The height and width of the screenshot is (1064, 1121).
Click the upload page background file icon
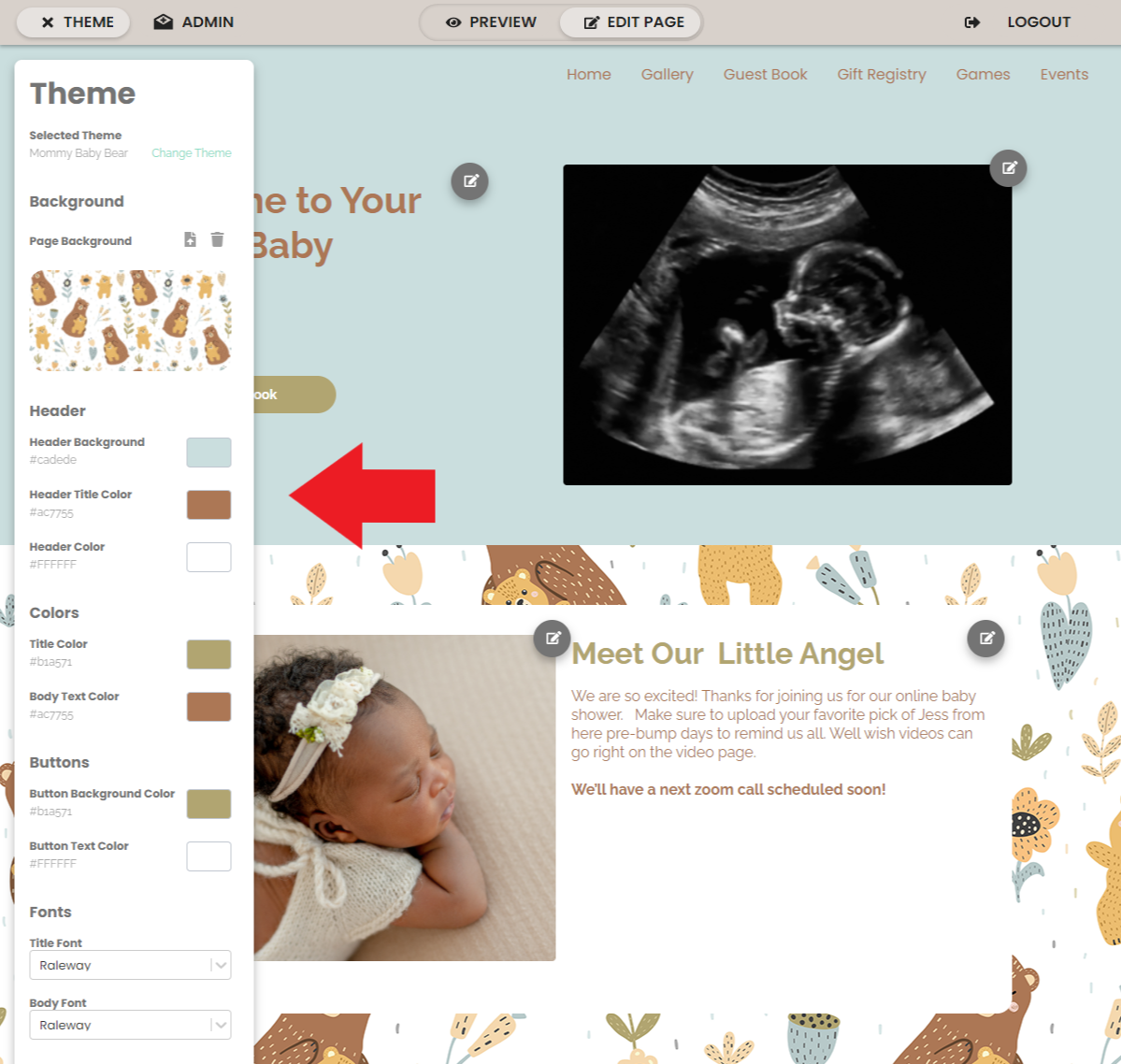(x=190, y=239)
